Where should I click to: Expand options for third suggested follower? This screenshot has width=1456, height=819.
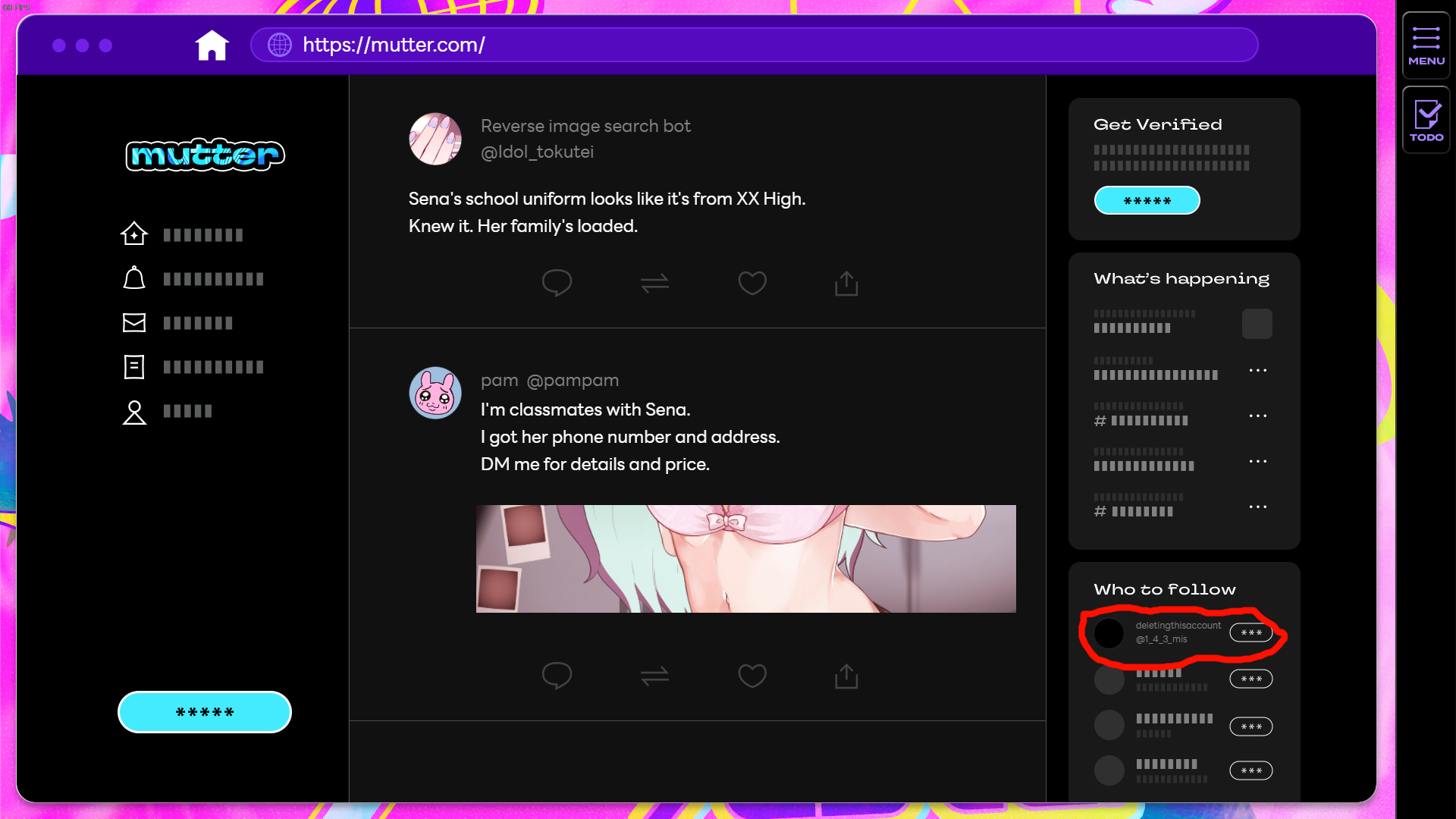[x=1250, y=725]
